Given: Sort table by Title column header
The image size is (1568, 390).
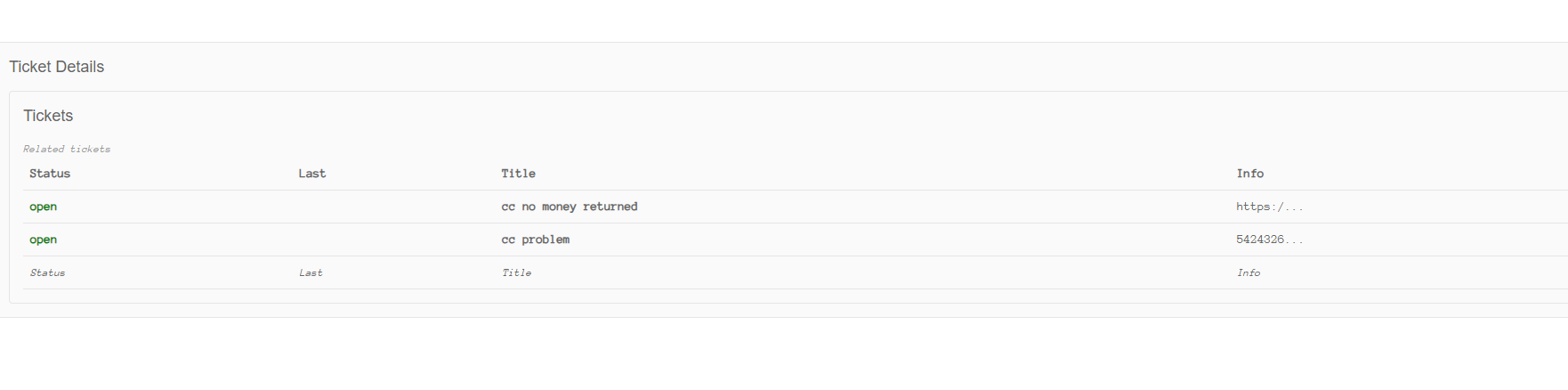Looking at the screenshot, I should [x=518, y=174].
